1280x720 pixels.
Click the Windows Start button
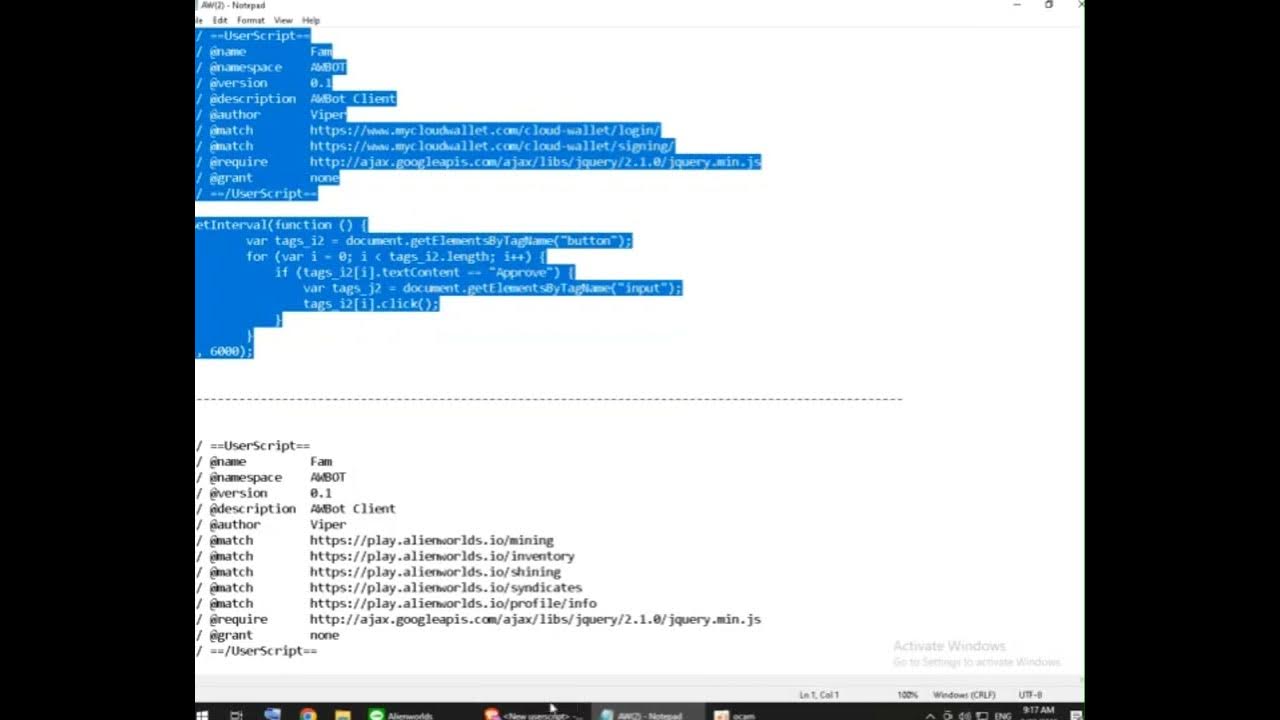202,715
